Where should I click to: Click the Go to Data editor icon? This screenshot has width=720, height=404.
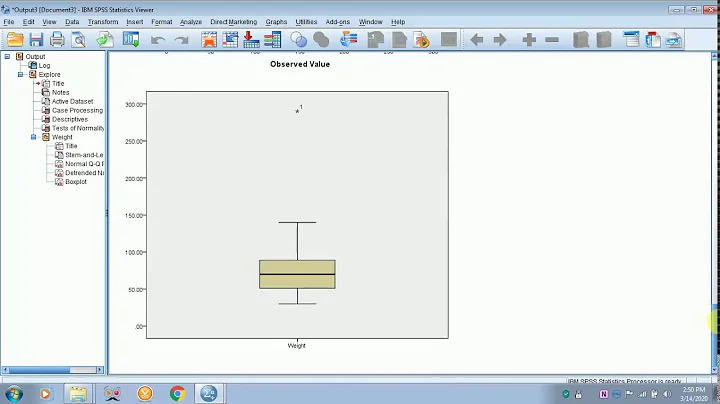(209, 40)
